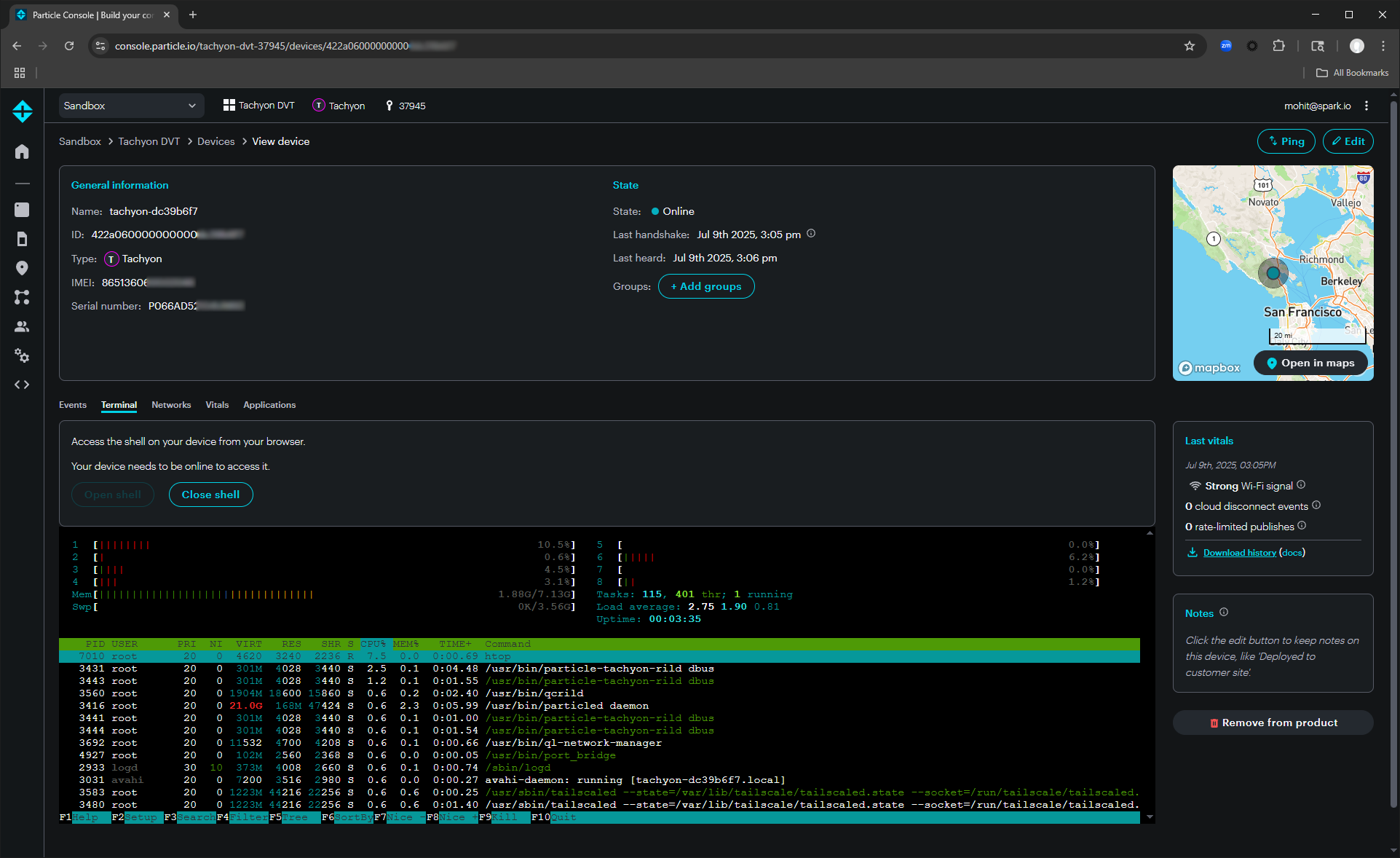Close the Particle Console browser tab
The width and height of the screenshot is (1400, 858).
167,15
